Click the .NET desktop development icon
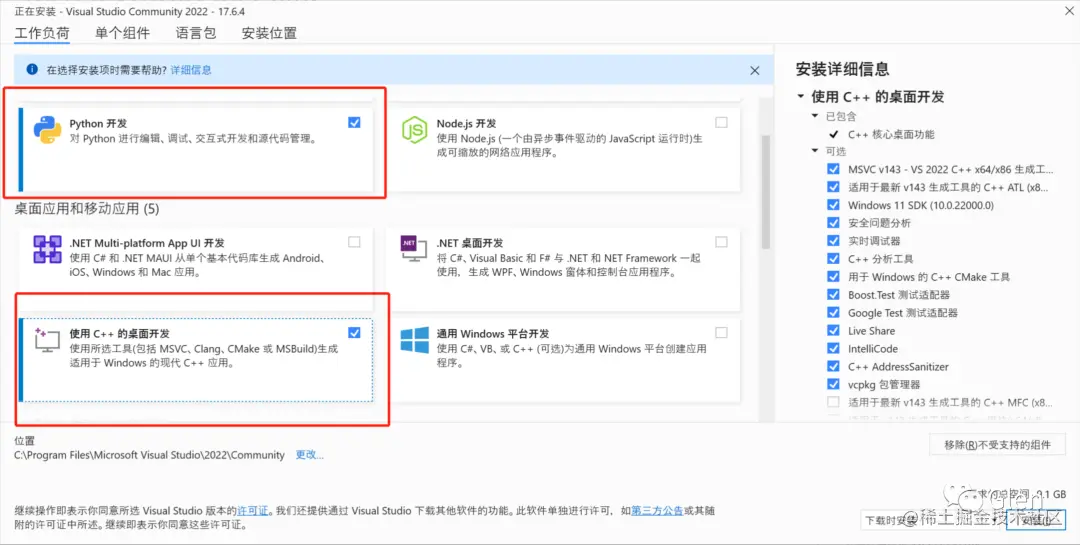 click(x=414, y=249)
